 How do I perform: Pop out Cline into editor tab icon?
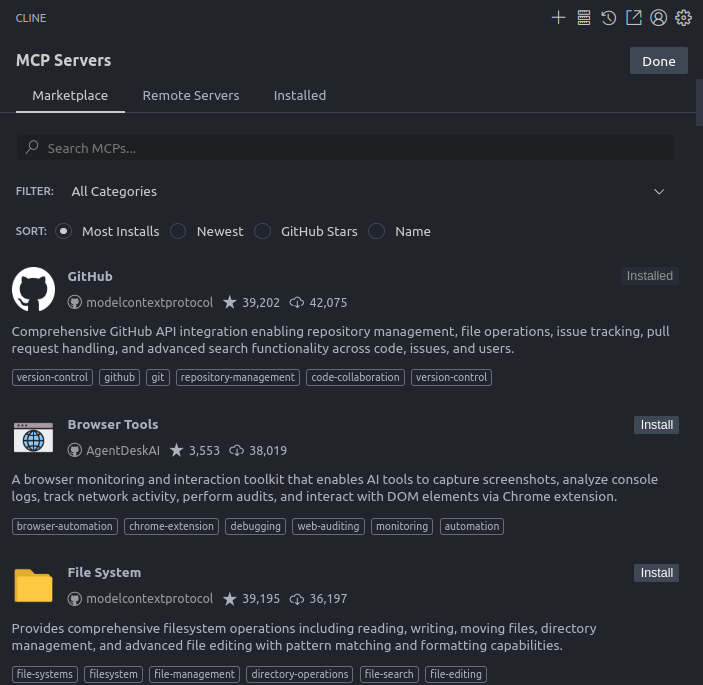[634, 18]
